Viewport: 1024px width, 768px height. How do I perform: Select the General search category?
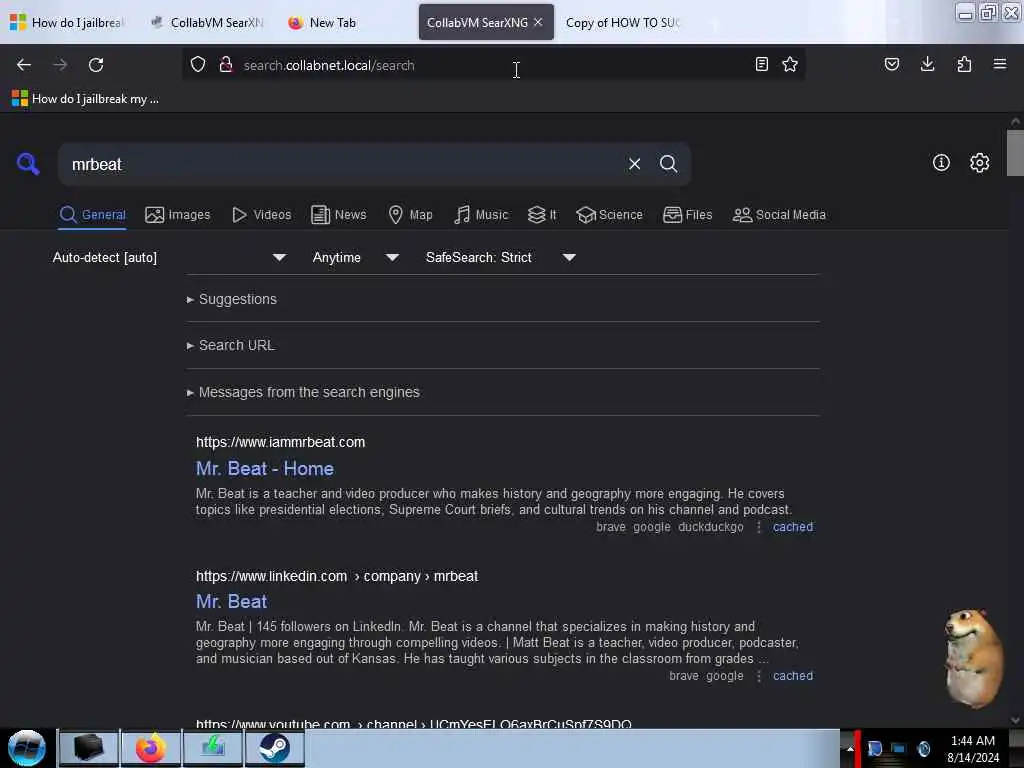(x=92, y=215)
